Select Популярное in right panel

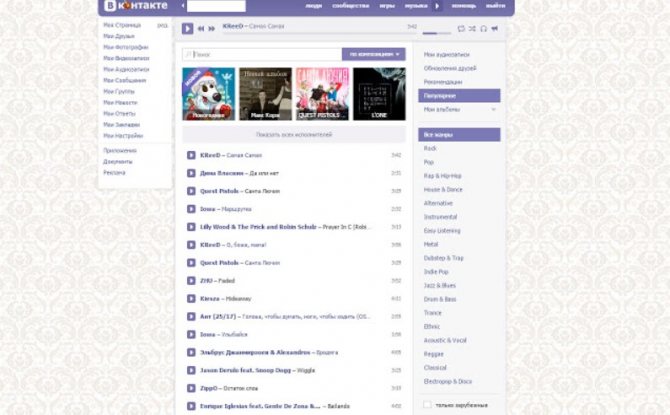pos(459,96)
